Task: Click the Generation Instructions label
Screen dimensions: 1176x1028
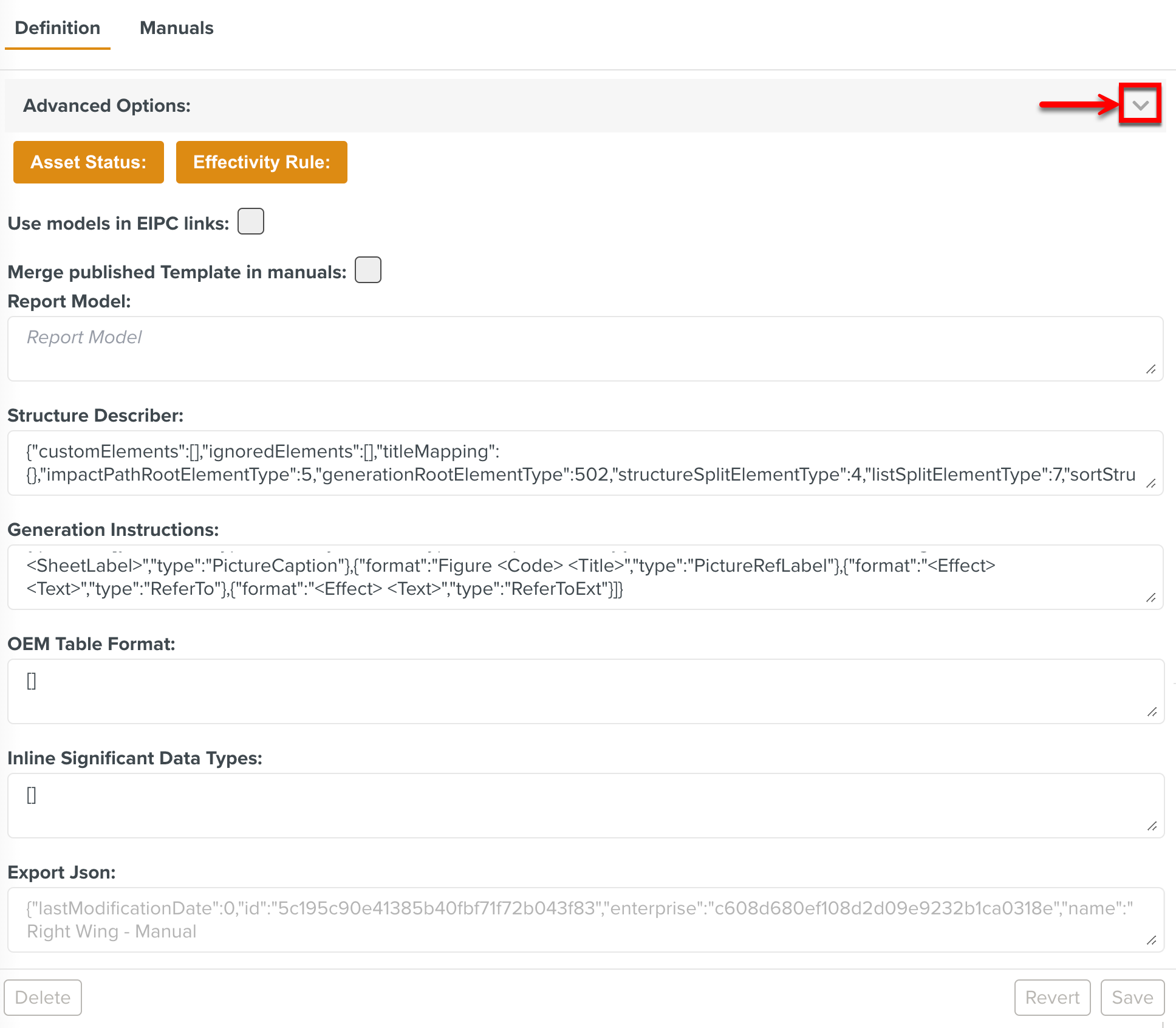Action: point(113,530)
